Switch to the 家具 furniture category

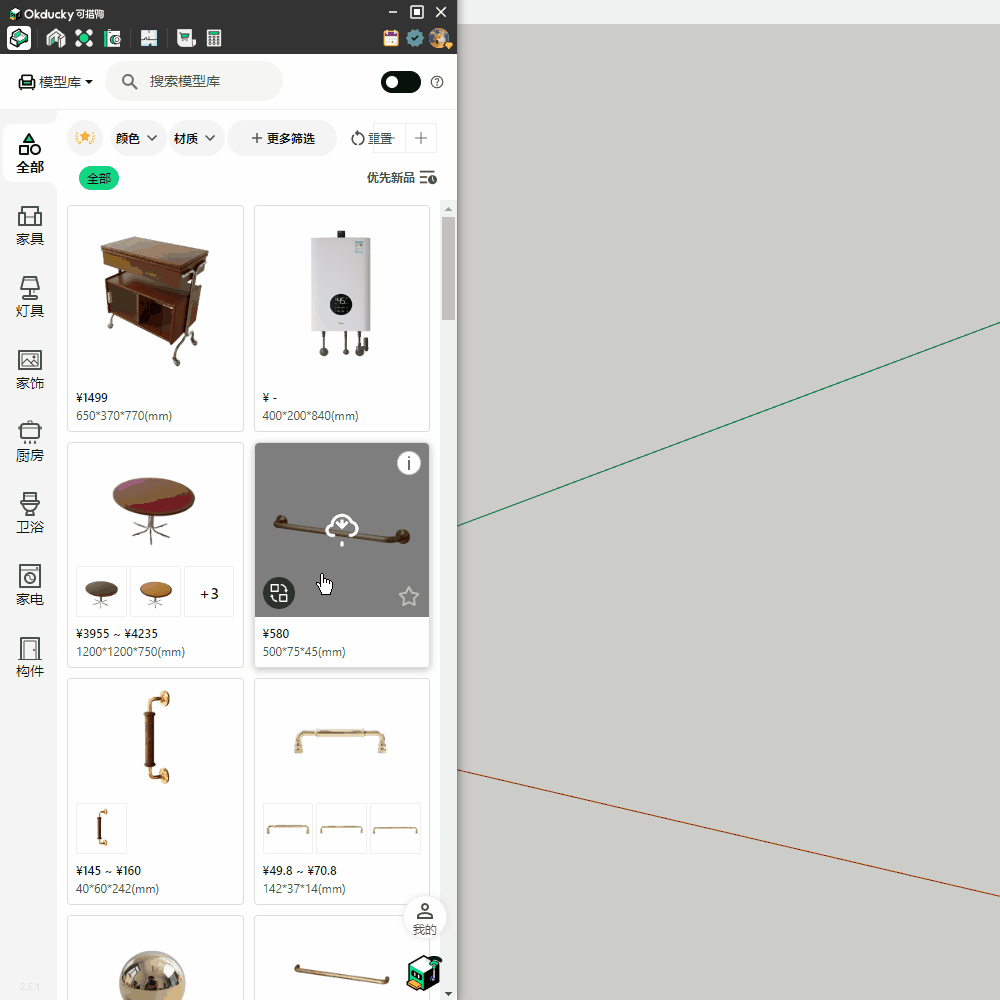pos(30,226)
